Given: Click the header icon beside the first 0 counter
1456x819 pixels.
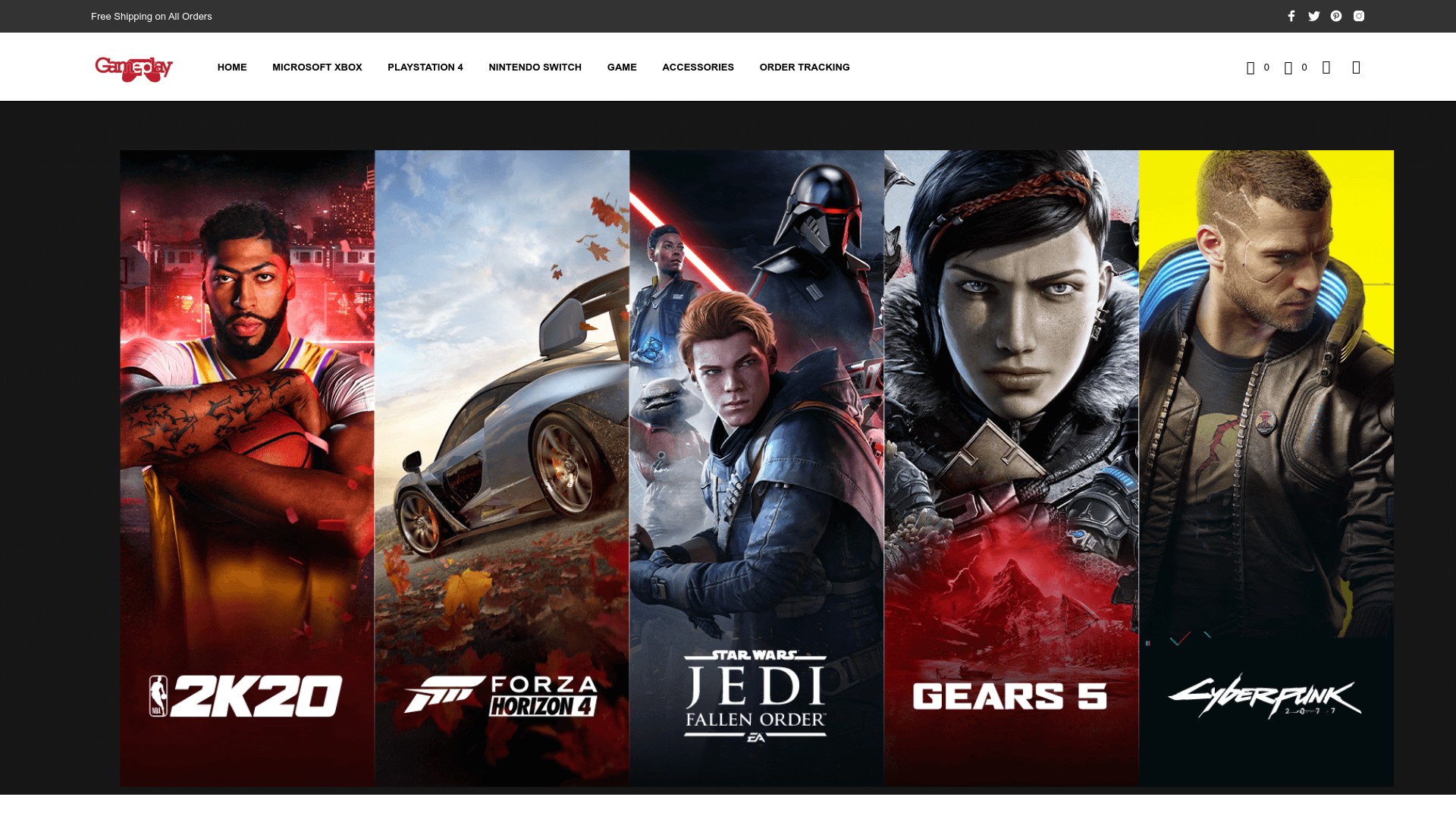Looking at the screenshot, I should [1250, 68].
